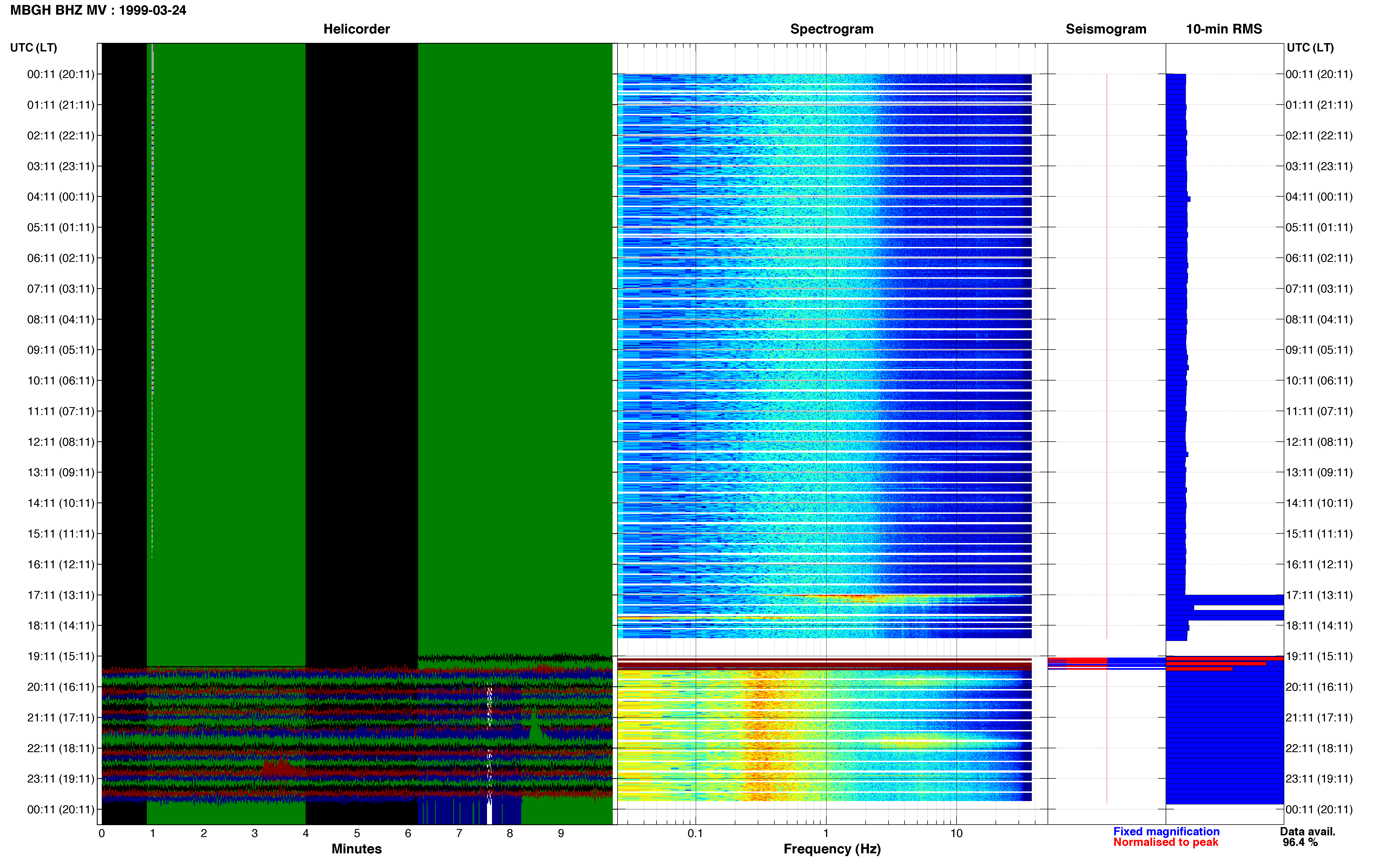This screenshot has width=1388, height=868.
Task: Click the '96.4 %' availability value
Action: pos(1300,843)
